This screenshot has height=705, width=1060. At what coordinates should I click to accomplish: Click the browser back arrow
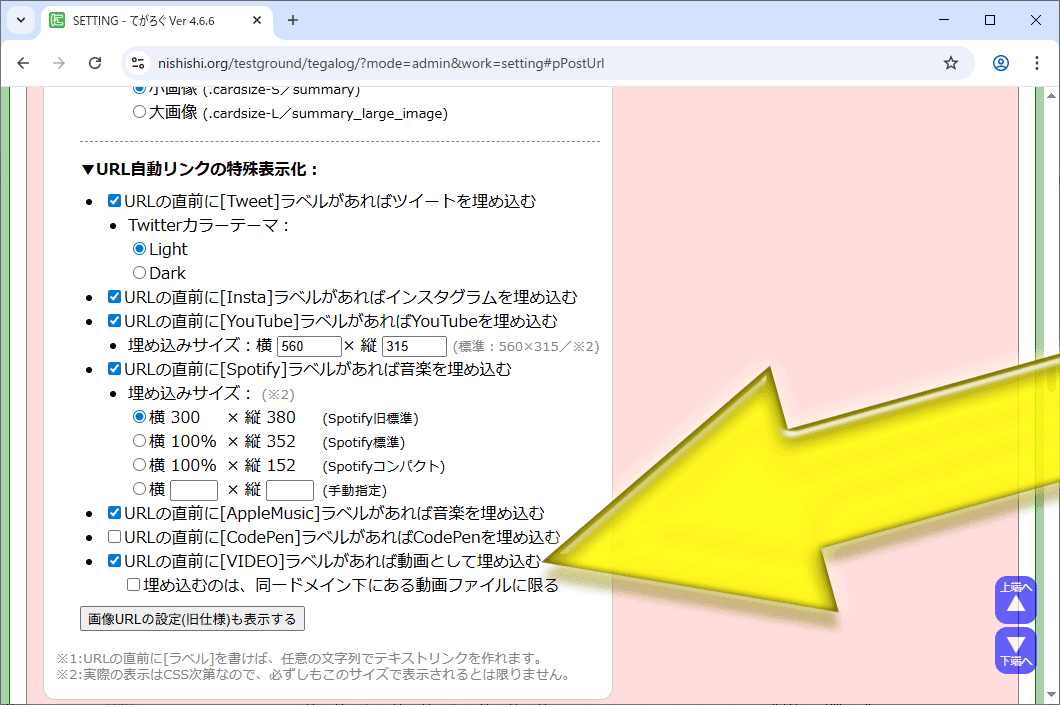(24, 63)
